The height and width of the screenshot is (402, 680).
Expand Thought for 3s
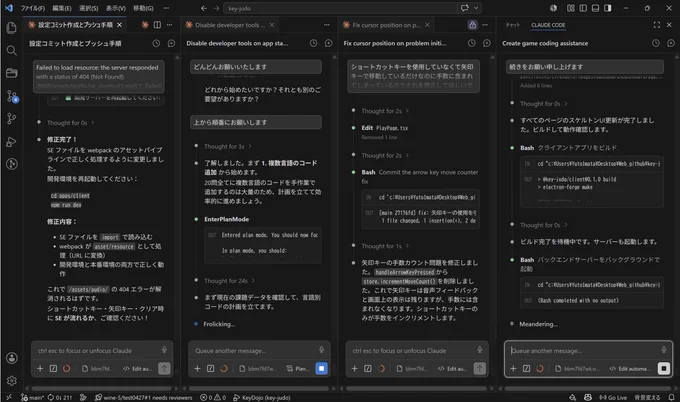point(228,147)
